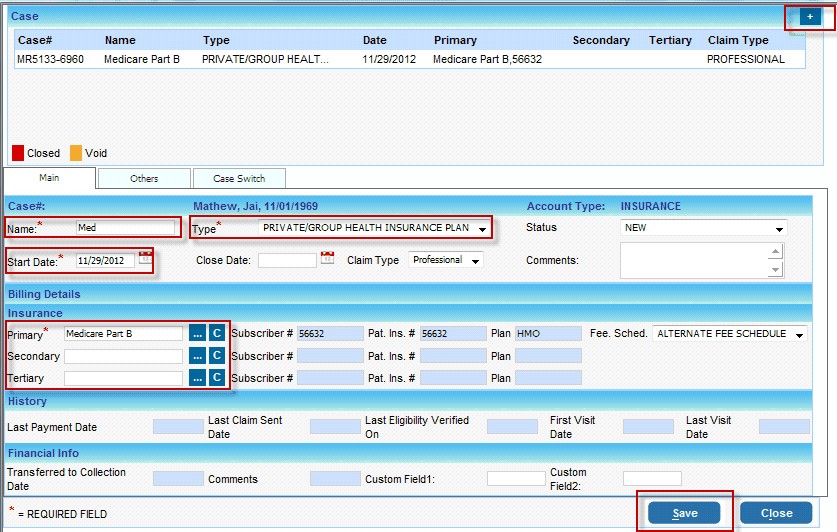The image size is (837, 532).
Task: Open the Status dropdown showing NEW
Action: tap(779, 229)
